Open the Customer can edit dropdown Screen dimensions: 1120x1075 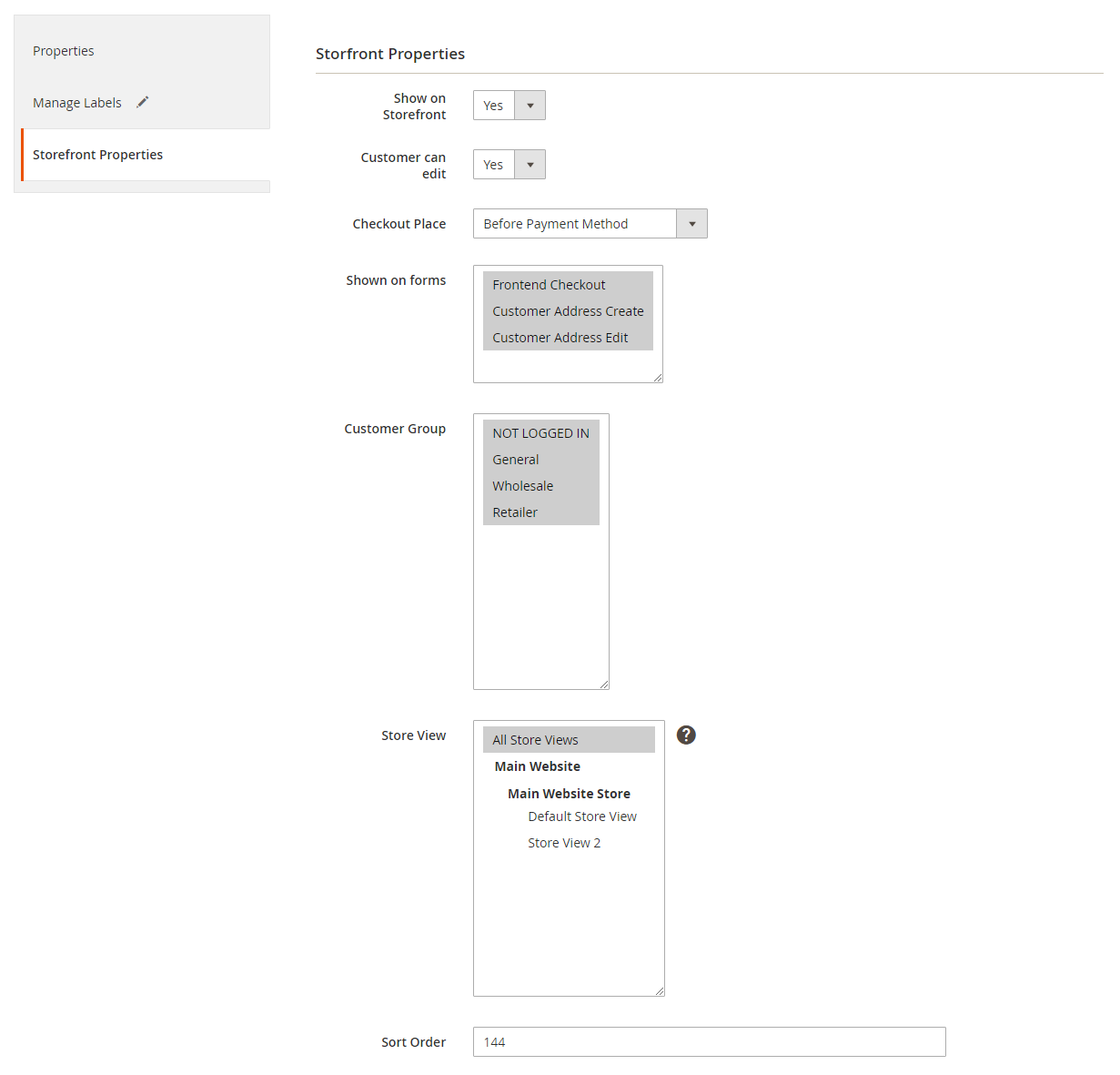tap(510, 165)
